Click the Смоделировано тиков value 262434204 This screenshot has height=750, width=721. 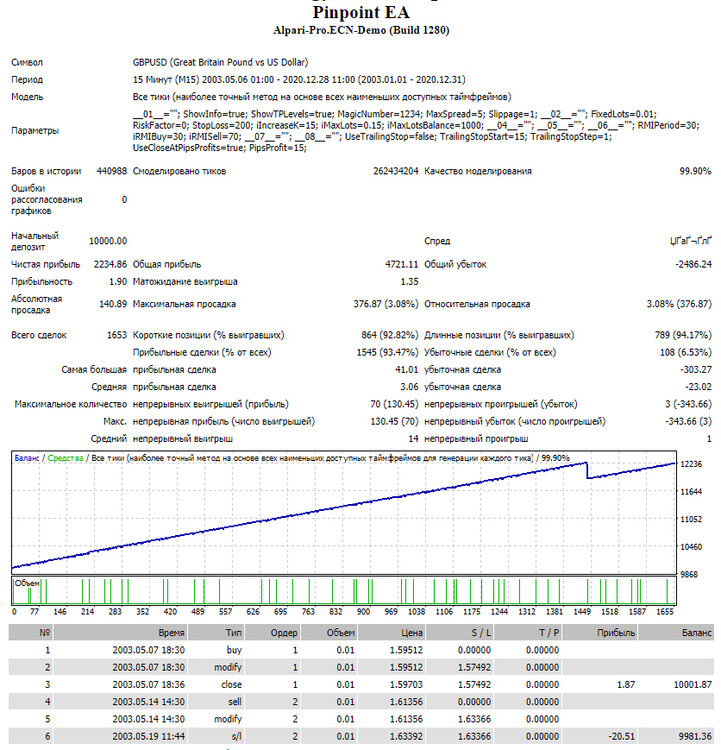(x=396, y=171)
